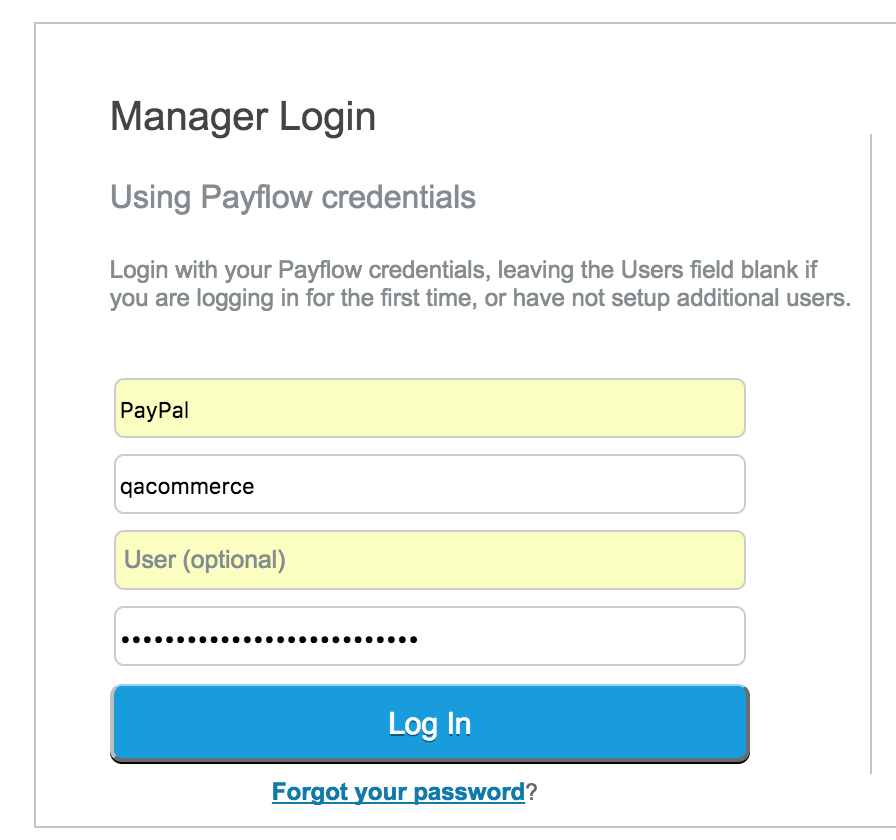This screenshot has width=896, height=840.
Task: Click the question mark after the password link
Action: [533, 793]
